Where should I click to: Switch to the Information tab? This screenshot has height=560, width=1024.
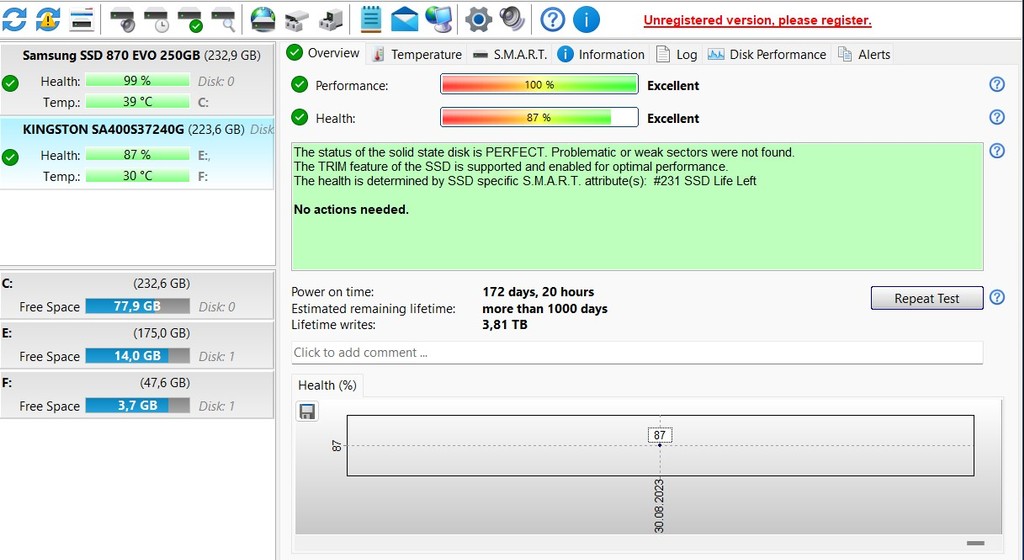pyautogui.click(x=601, y=54)
